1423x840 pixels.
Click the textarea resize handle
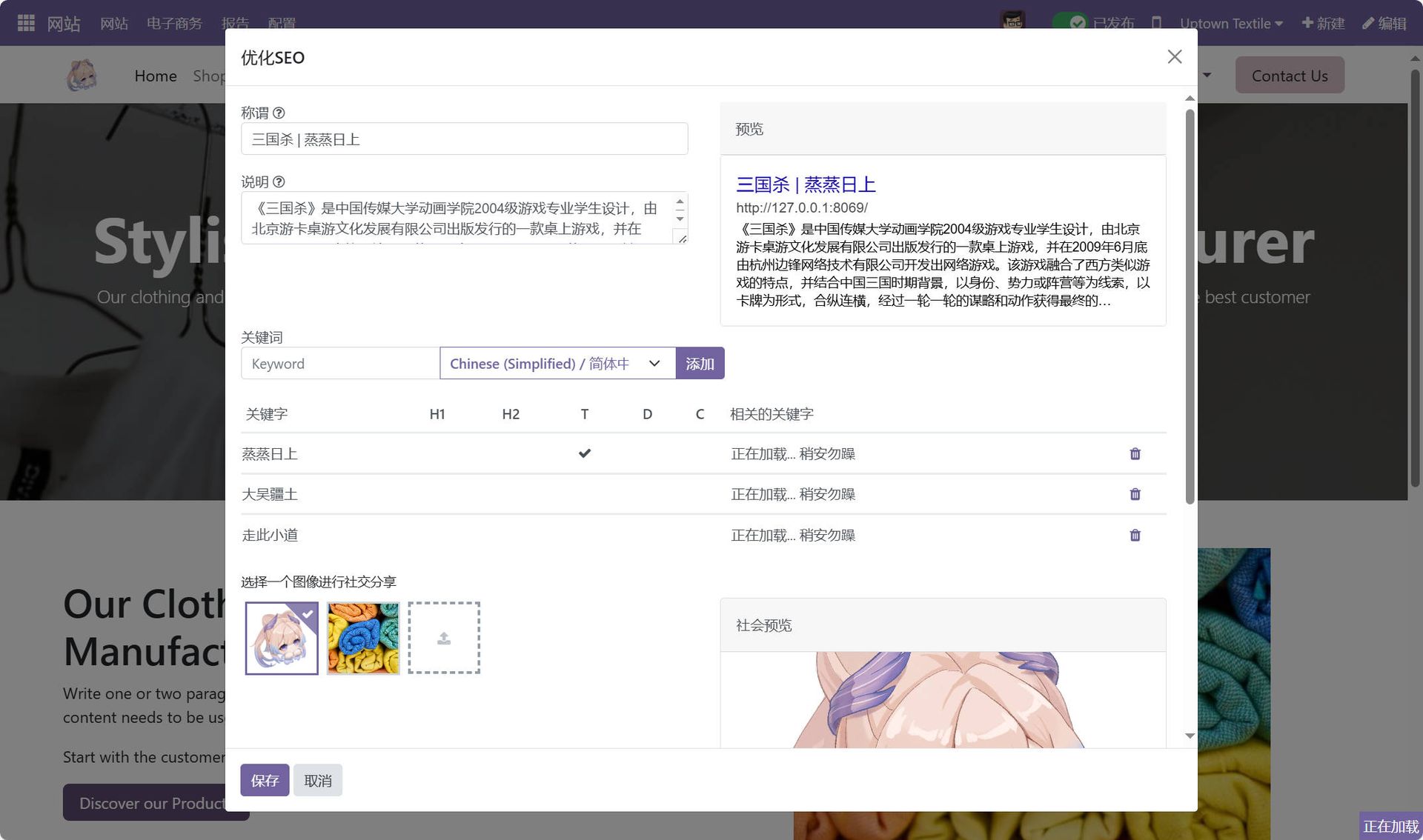(x=682, y=238)
